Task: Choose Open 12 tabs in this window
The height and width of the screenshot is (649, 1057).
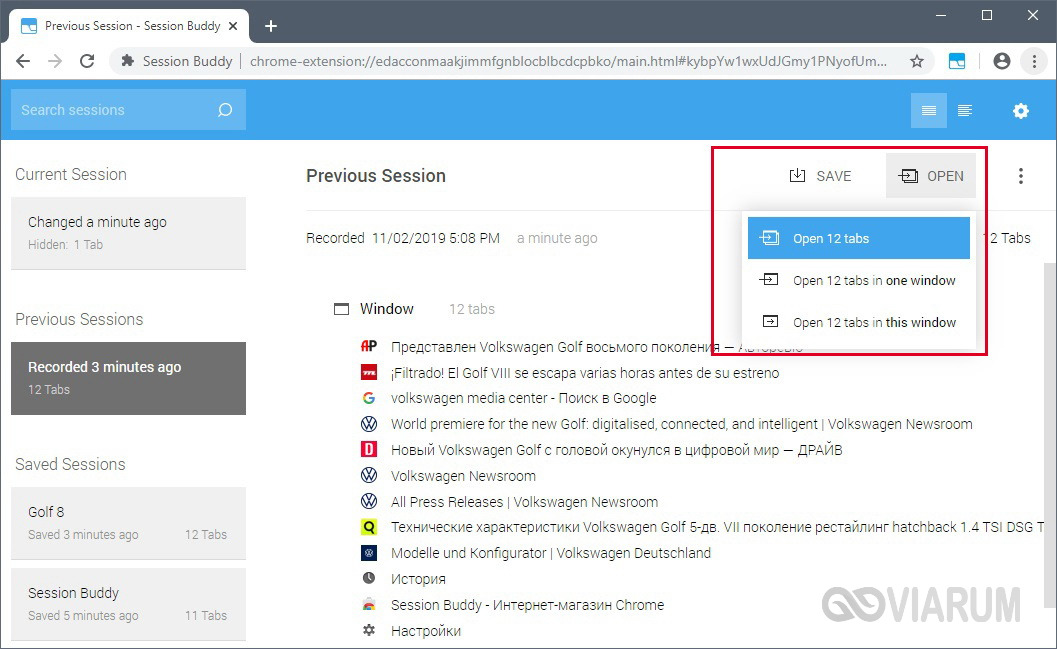Action: click(858, 322)
